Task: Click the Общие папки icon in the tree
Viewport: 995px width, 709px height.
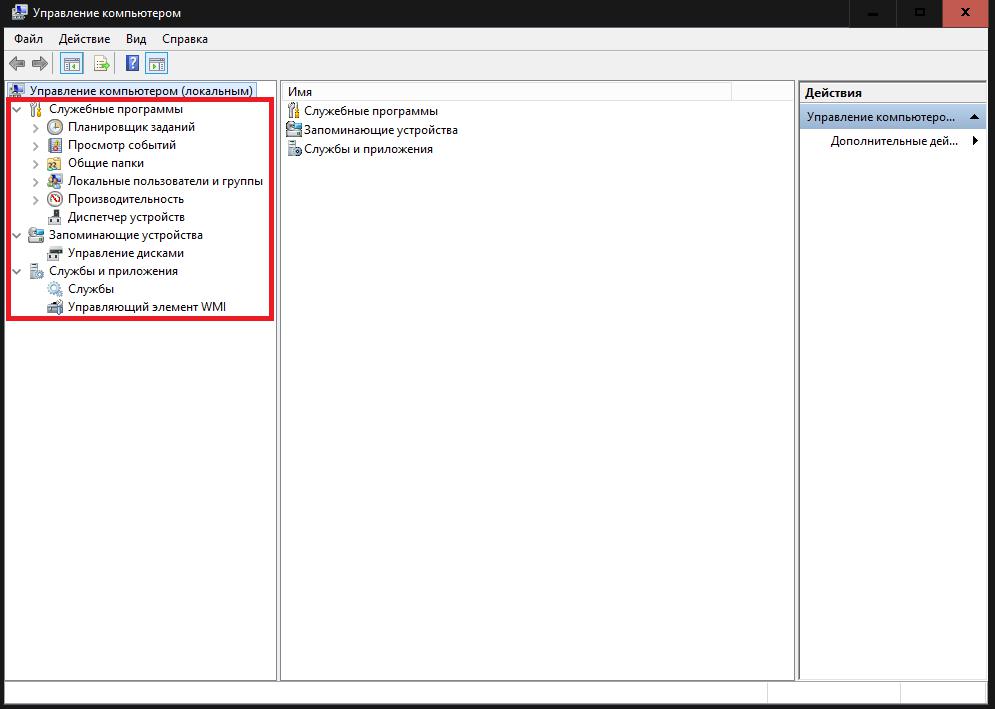Action: click(x=55, y=163)
